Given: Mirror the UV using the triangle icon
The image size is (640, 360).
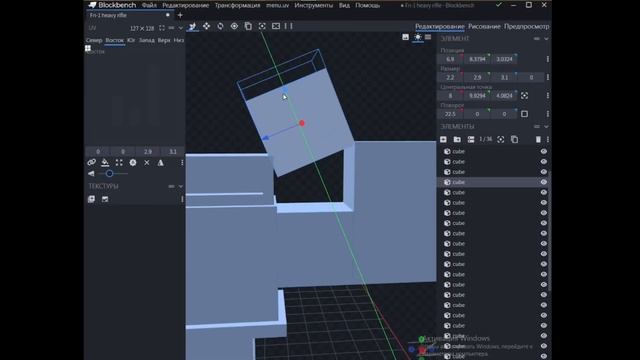Looking at the screenshot, I should click(161, 162).
